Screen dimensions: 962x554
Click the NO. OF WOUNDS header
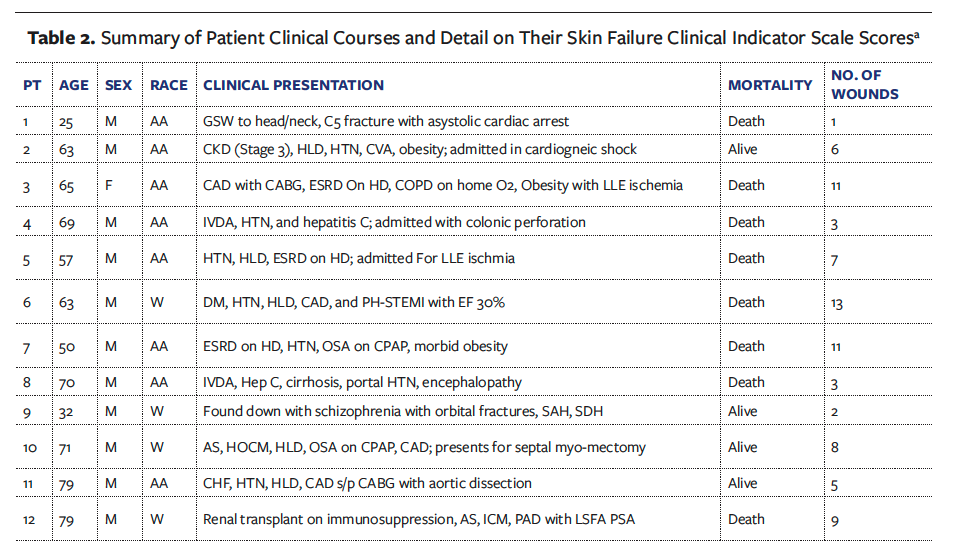click(x=864, y=86)
